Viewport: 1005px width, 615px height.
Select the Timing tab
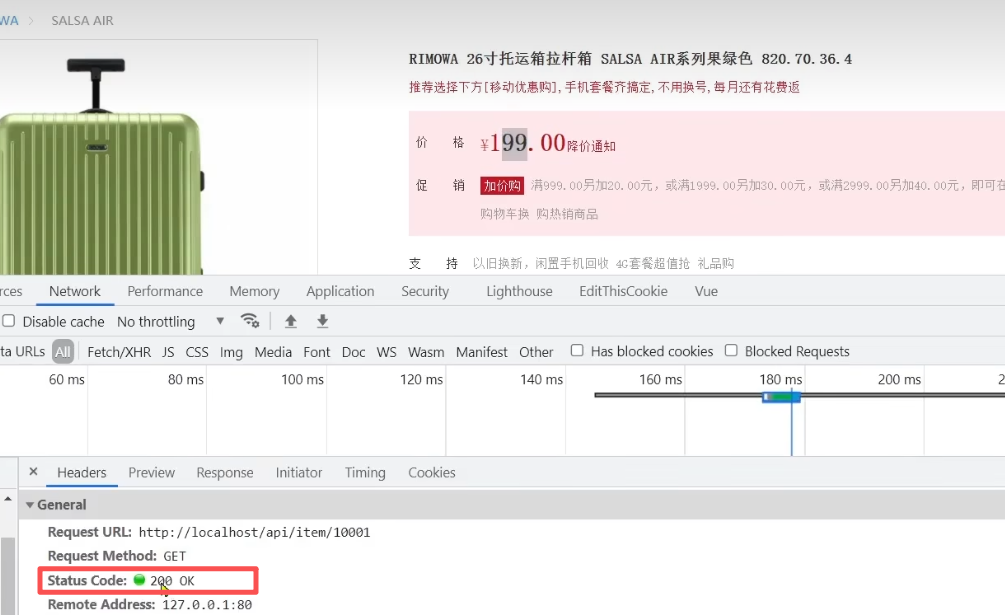tap(365, 473)
